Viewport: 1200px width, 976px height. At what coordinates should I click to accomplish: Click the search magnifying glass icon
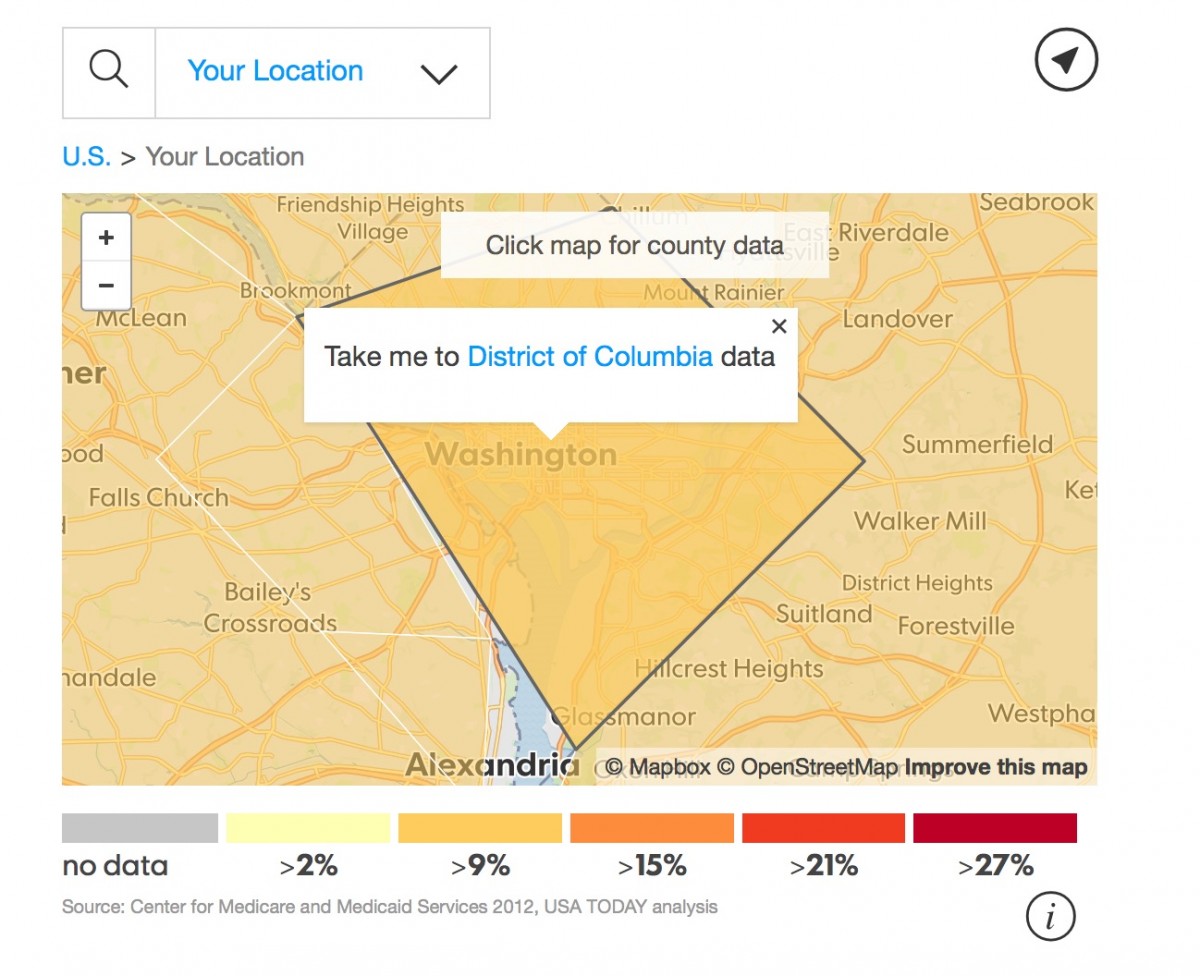[109, 73]
